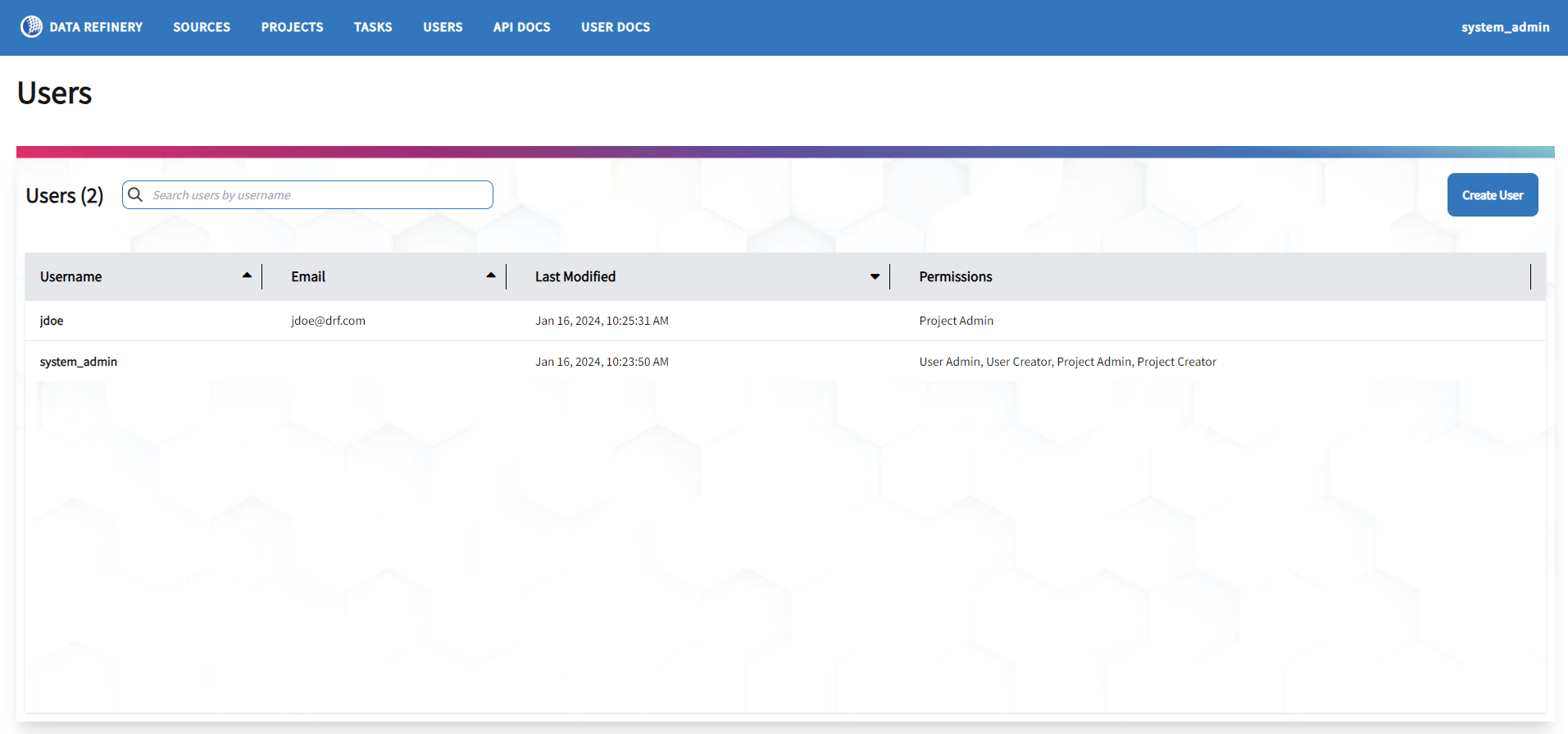Sort by Username using its arrow

[x=247, y=276]
